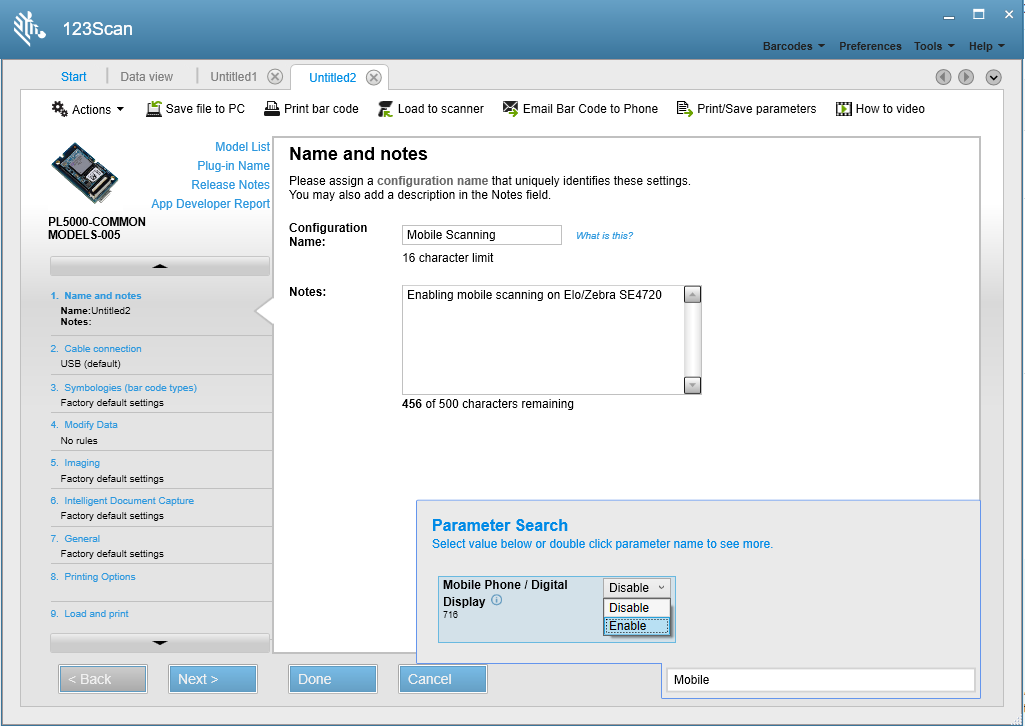The height and width of the screenshot is (726, 1025).
Task: Click in the Configuration Name field
Action: (482, 235)
